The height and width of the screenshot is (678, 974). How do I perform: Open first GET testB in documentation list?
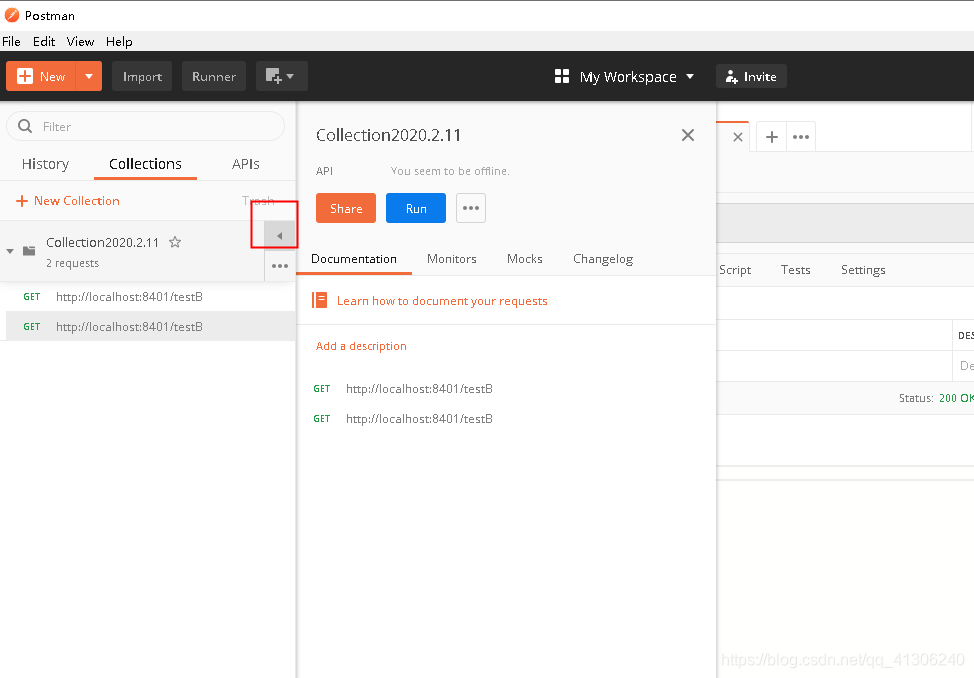point(403,389)
